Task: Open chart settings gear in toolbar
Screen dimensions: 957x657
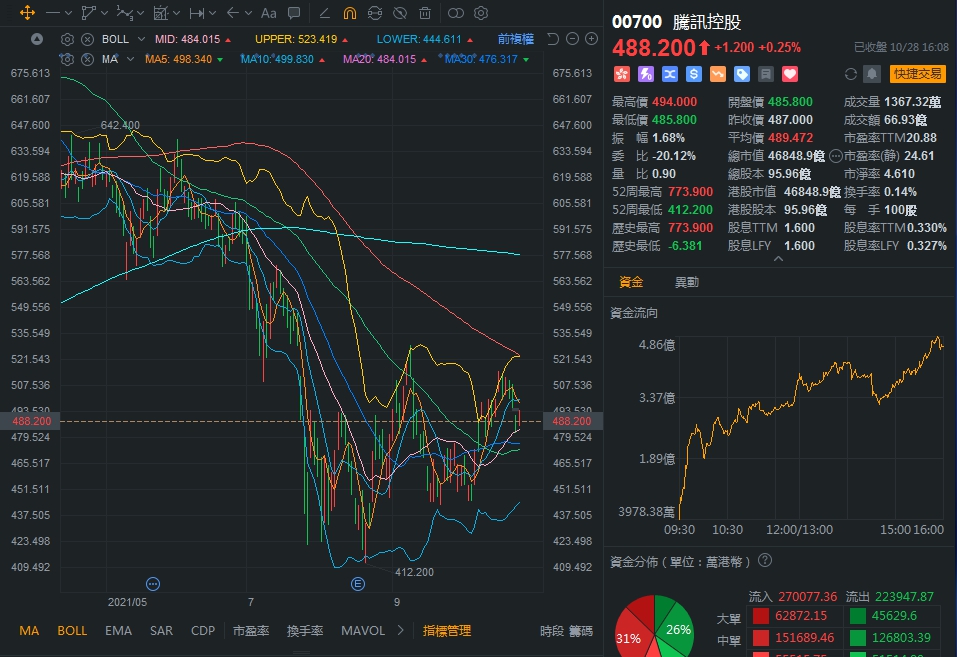Action: click(x=481, y=13)
